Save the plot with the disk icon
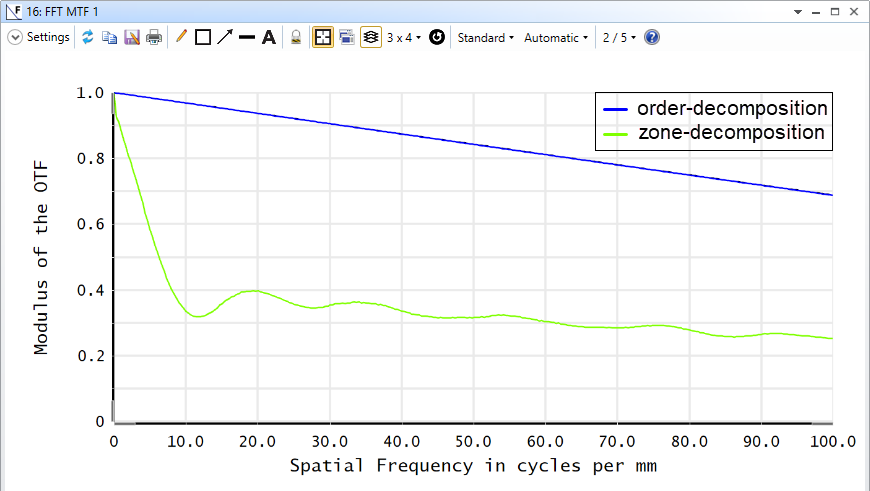 131,37
